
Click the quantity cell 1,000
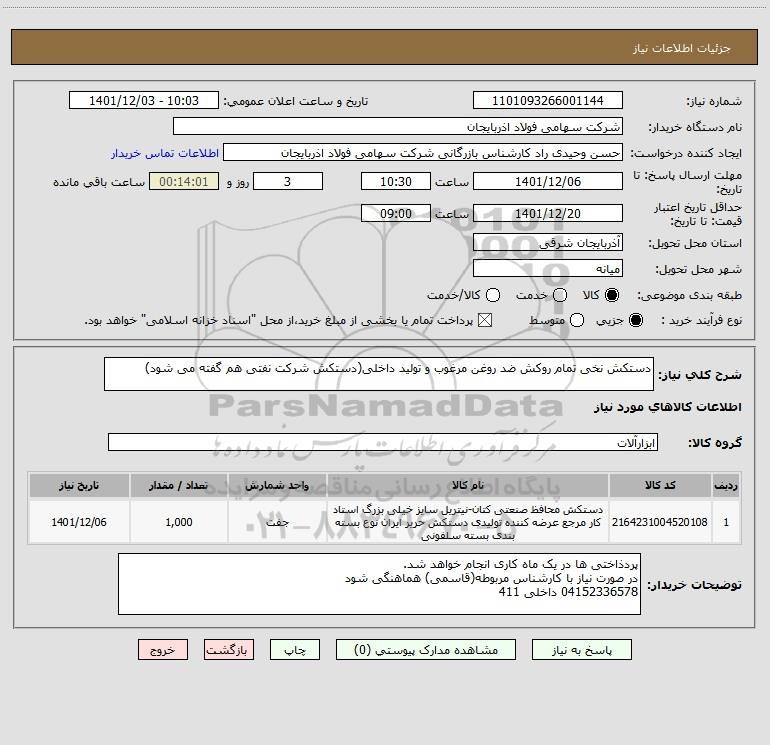coord(179,522)
